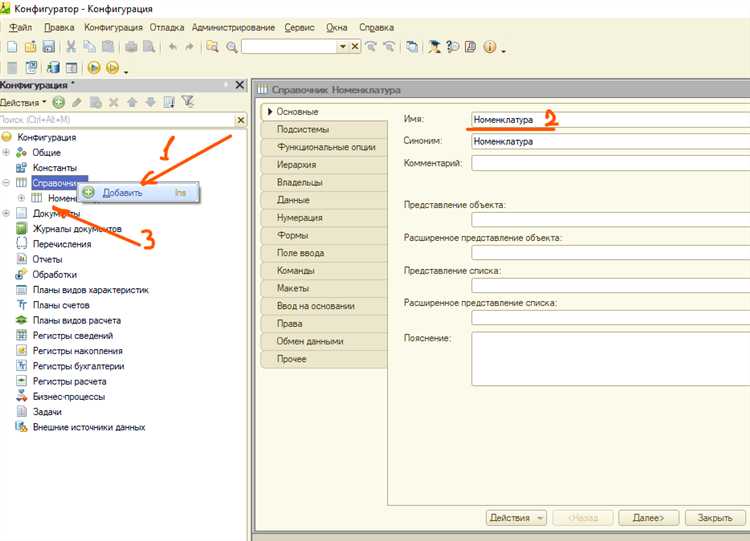Click the Cut scissors icon

(x=71, y=46)
